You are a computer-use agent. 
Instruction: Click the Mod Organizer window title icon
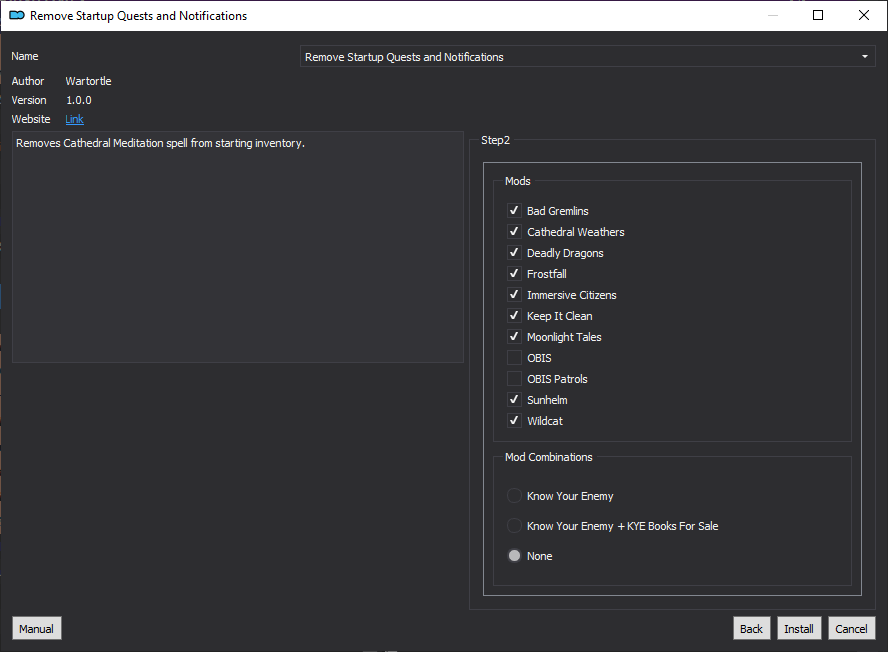[x=16, y=15]
